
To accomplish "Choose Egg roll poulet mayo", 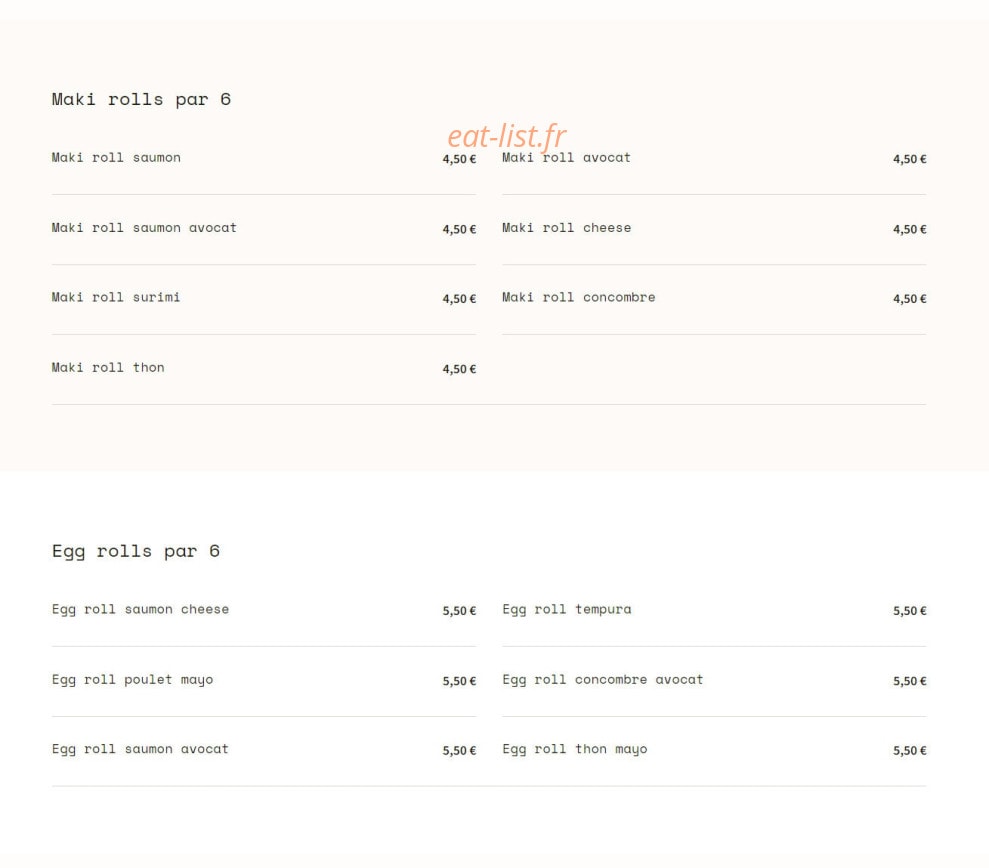I will pos(132,679).
